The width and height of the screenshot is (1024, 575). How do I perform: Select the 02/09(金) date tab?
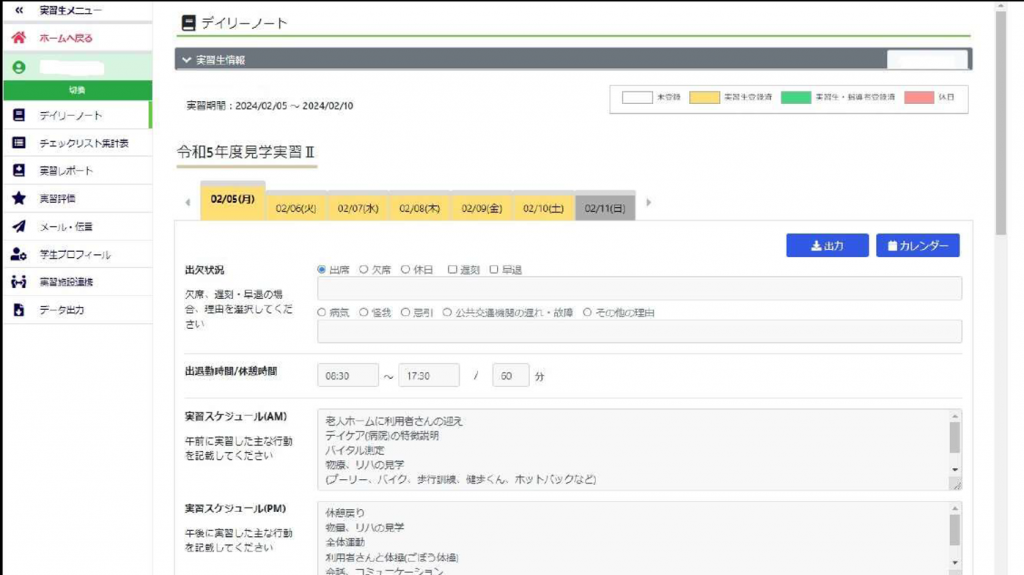[482, 208]
